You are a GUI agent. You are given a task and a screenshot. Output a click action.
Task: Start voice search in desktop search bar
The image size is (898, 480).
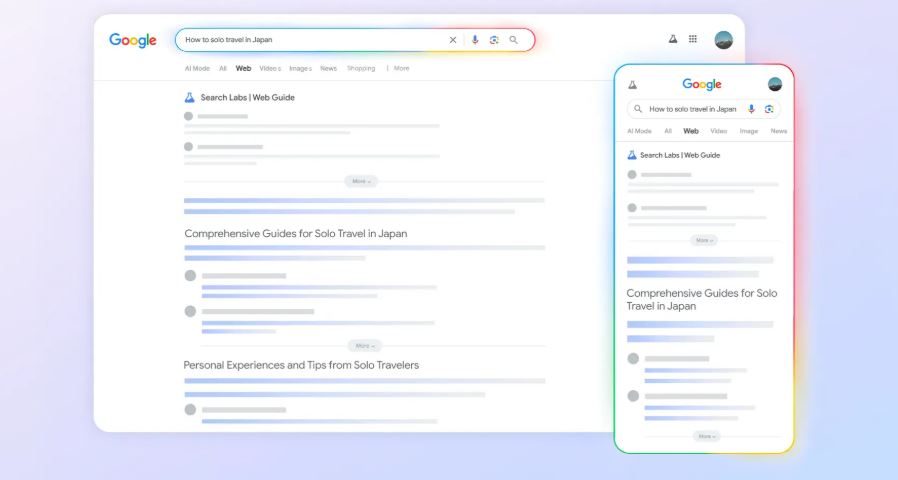click(x=475, y=40)
